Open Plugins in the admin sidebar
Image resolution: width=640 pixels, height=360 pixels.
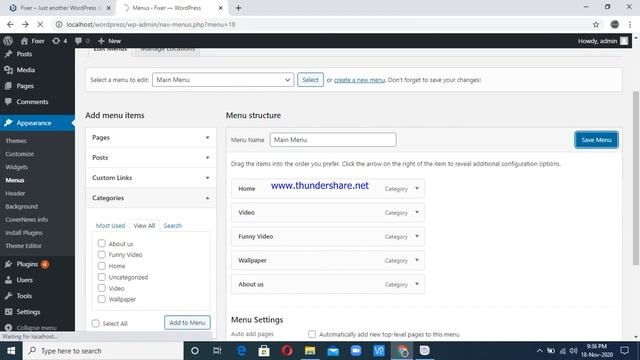coord(27,264)
